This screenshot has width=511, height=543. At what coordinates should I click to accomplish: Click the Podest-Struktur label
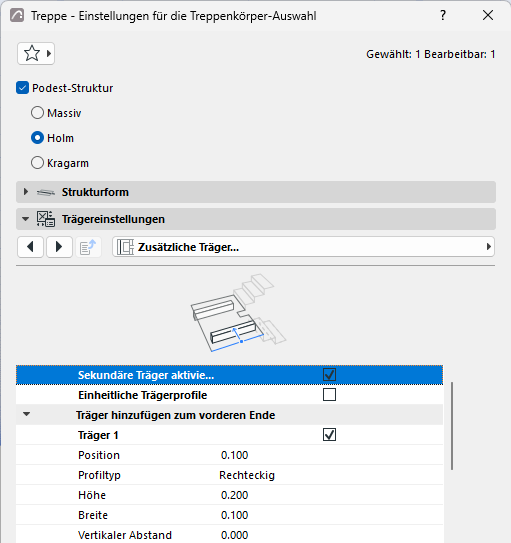pyautogui.click(x=73, y=88)
